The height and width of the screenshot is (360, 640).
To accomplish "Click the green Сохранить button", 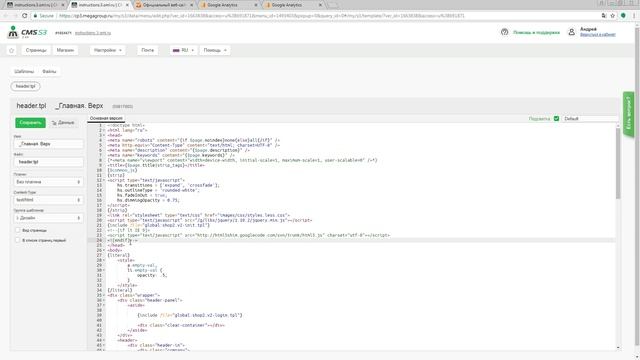I will click(x=30, y=122).
